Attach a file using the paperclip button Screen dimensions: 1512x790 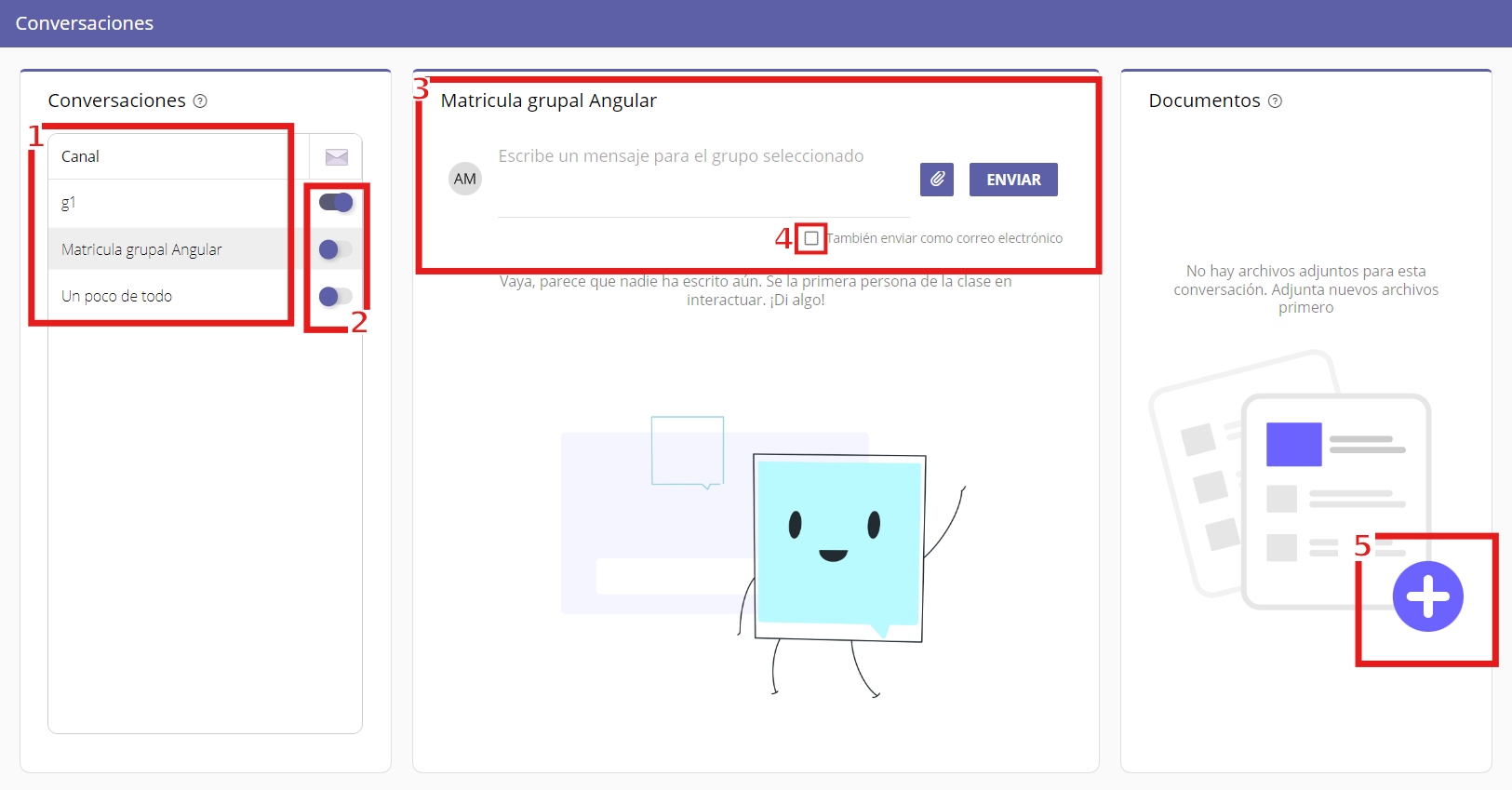coord(937,180)
